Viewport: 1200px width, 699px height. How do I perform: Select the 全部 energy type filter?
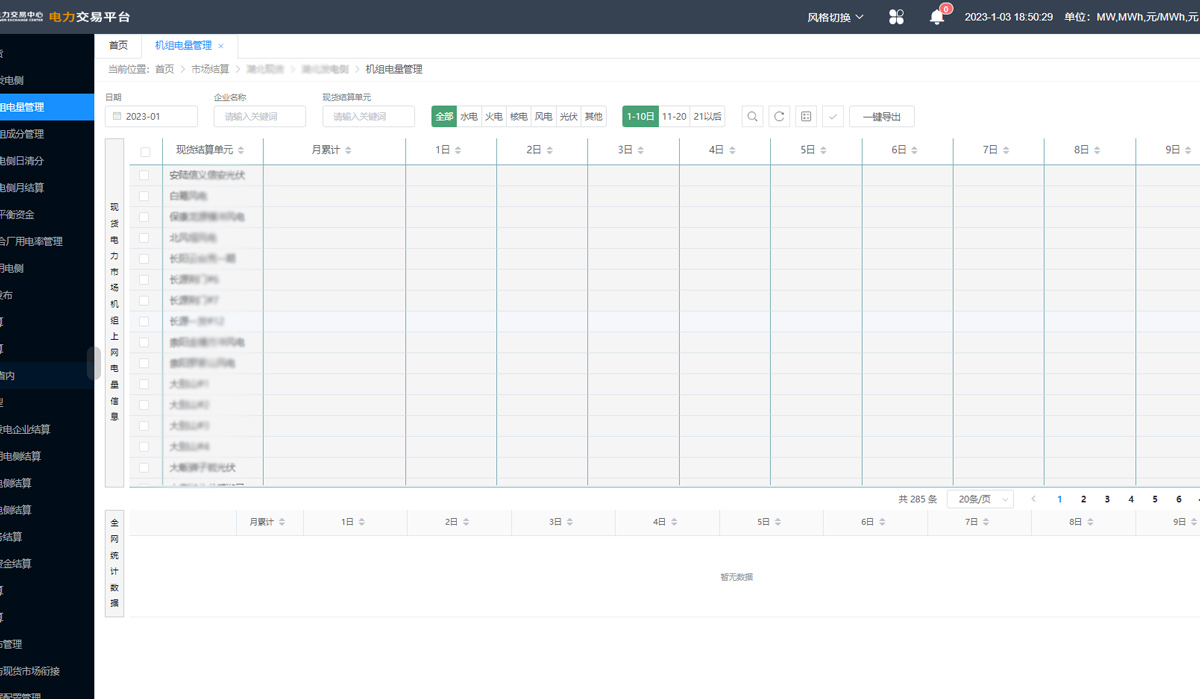tap(444, 116)
